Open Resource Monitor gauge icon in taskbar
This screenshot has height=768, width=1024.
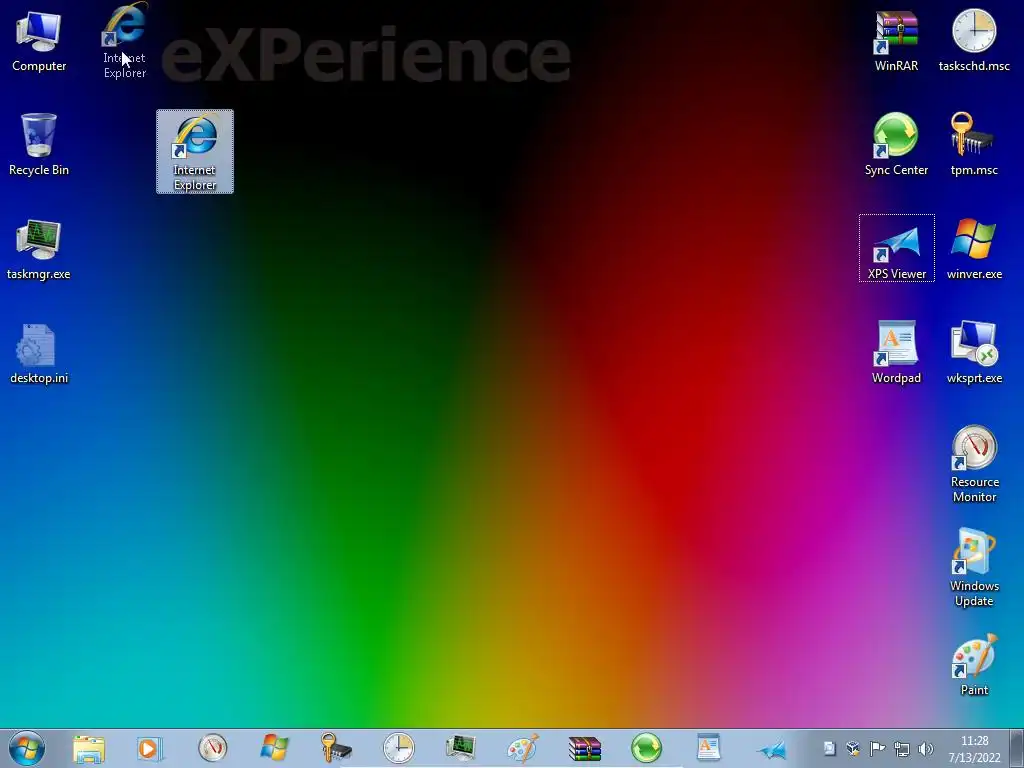point(212,748)
